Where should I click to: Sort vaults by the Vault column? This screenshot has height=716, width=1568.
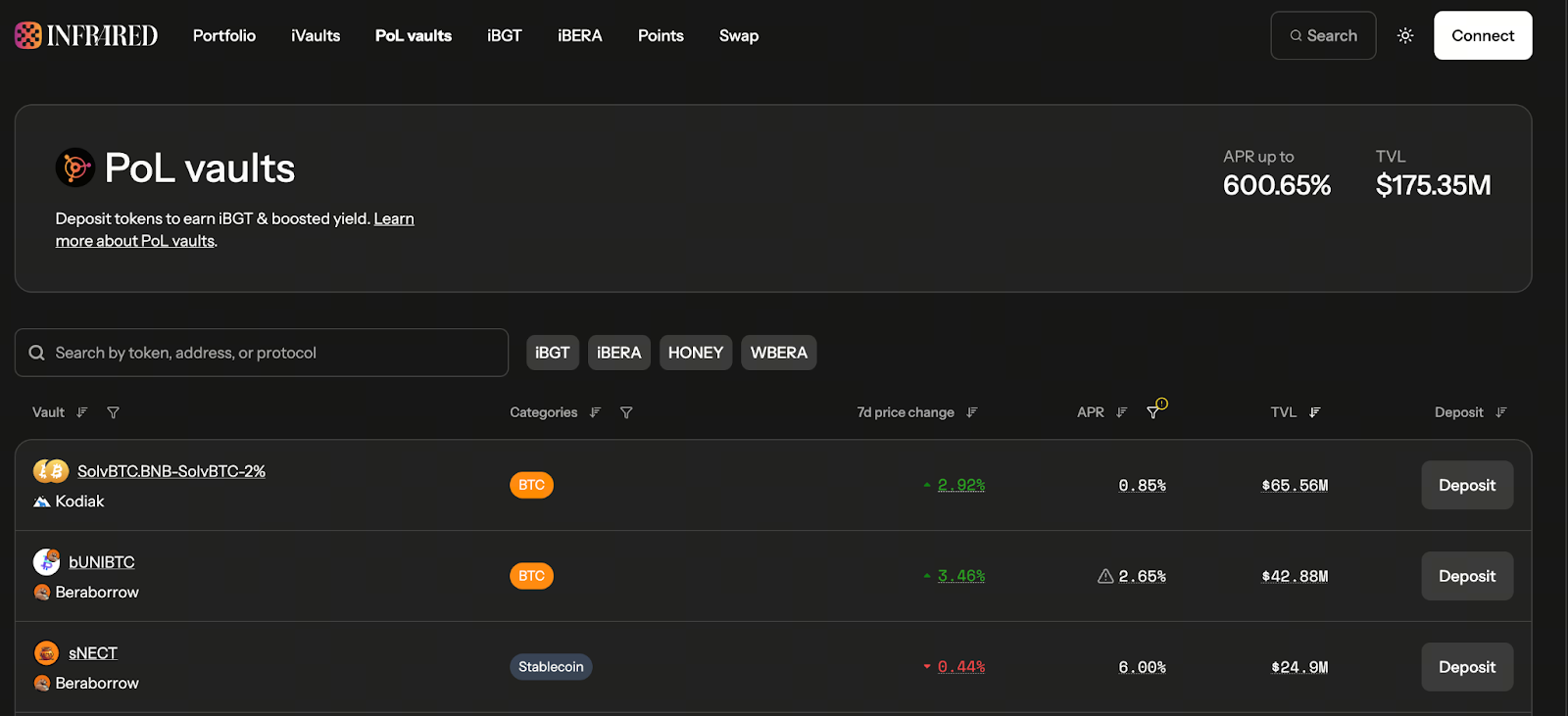pyautogui.click(x=82, y=412)
